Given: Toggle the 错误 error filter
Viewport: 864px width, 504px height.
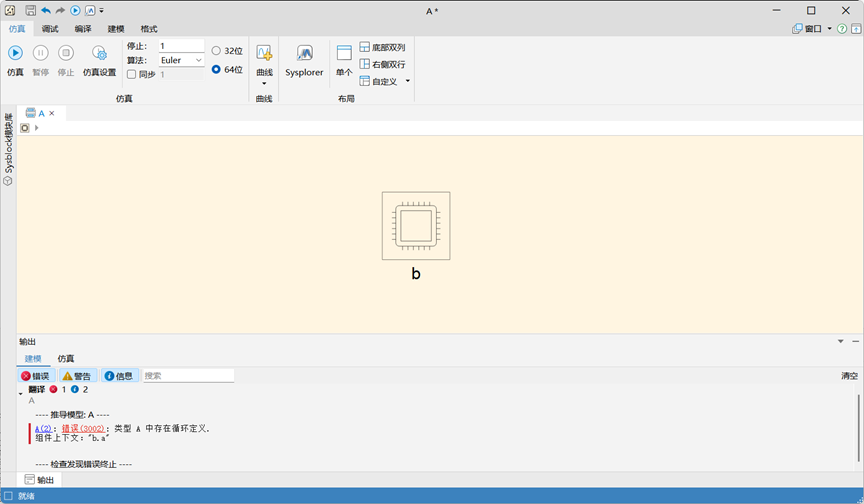Looking at the screenshot, I should pos(37,376).
